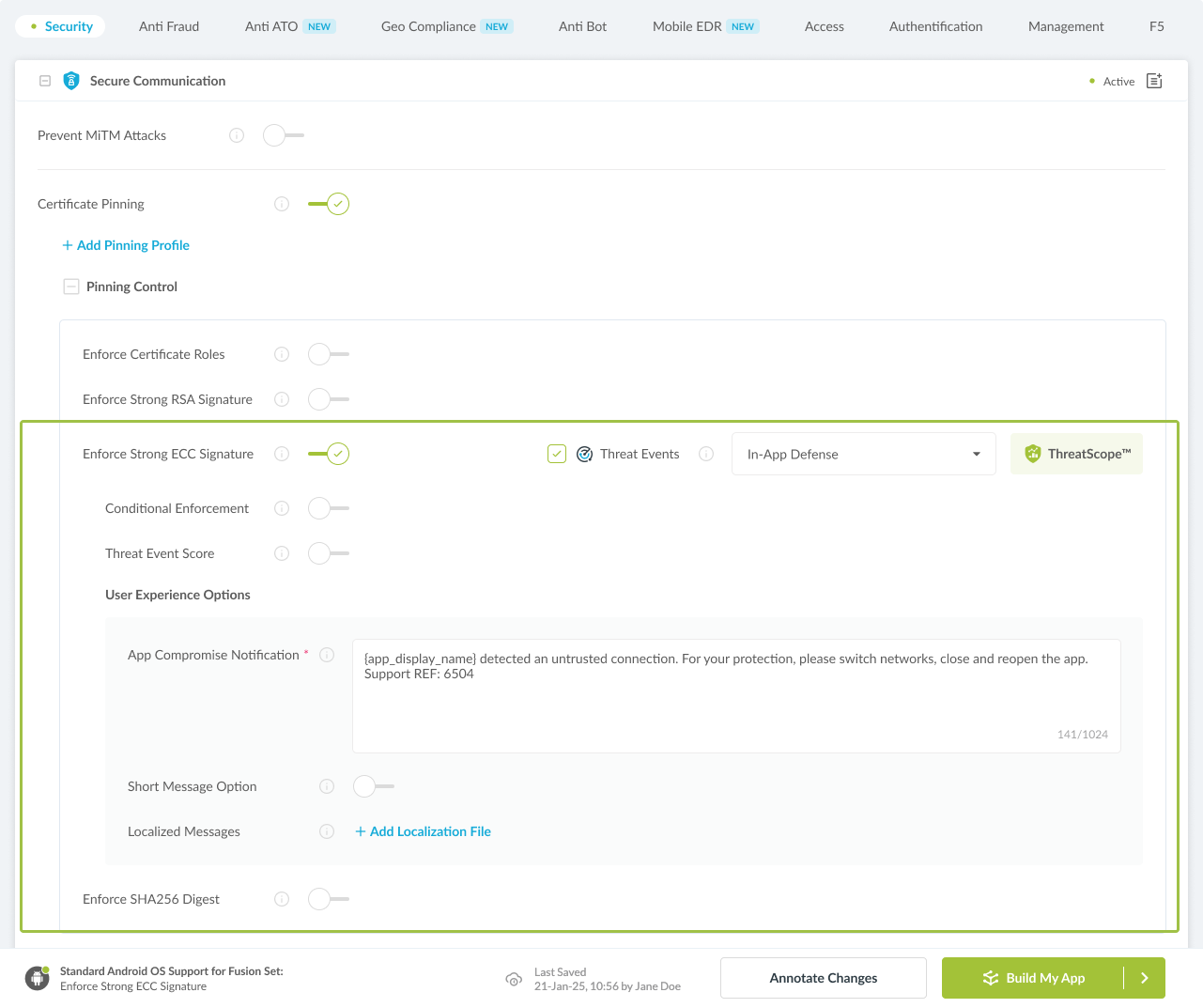
Task: Switch to the Anti Bot tab
Action: tap(582, 26)
